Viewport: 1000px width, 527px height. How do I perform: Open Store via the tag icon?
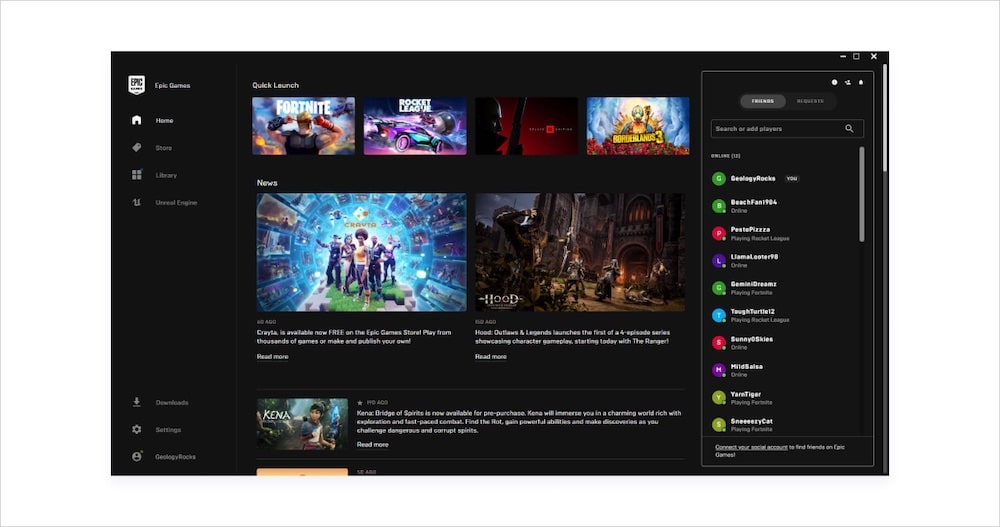(136, 147)
